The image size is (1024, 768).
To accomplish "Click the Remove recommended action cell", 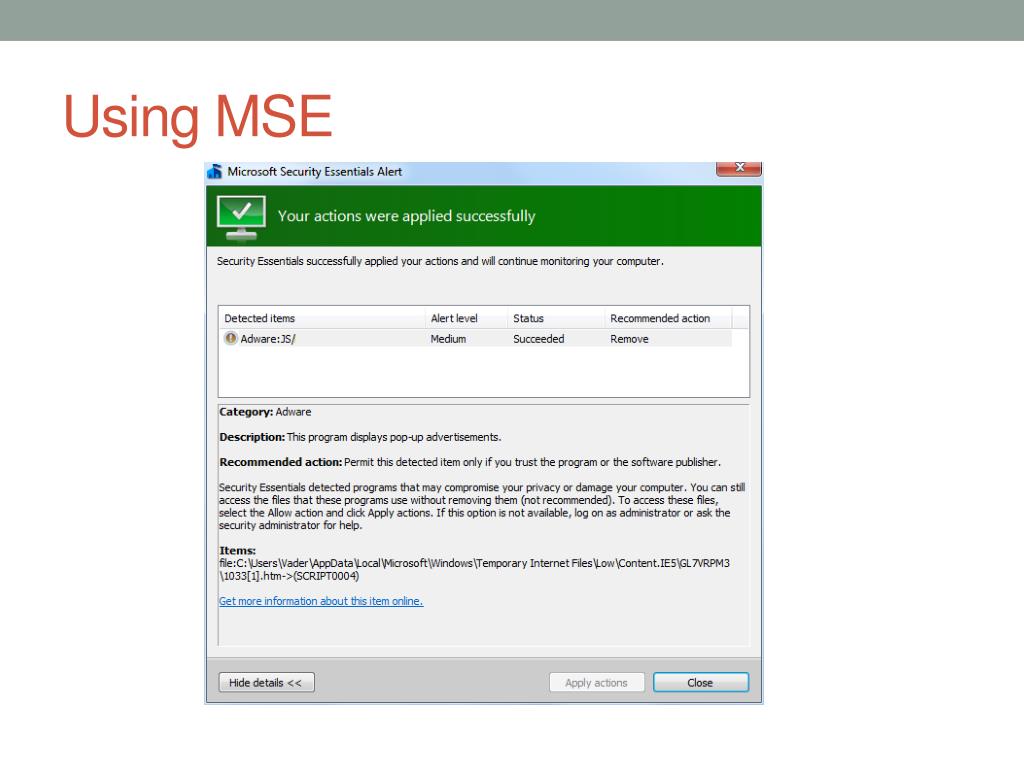I will tap(629, 339).
